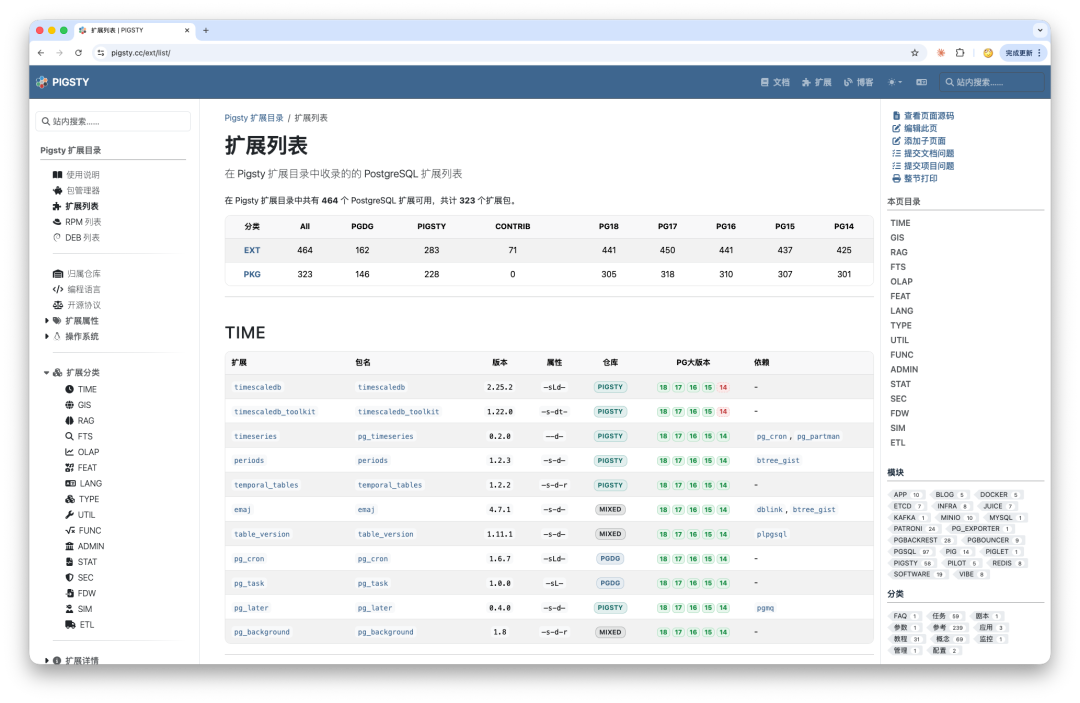Click the truck icon beside ETL
This screenshot has height=703, width=1080.
click(x=70, y=625)
